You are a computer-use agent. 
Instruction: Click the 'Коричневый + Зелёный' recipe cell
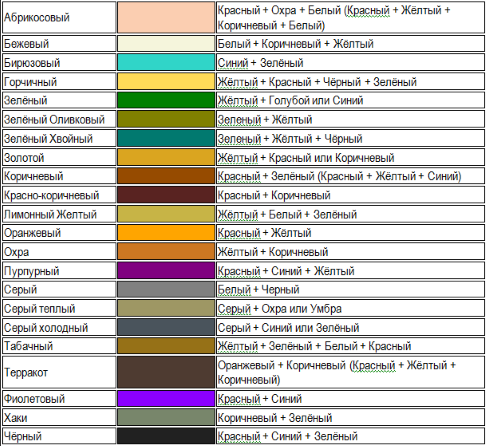pyautogui.click(x=350, y=417)
